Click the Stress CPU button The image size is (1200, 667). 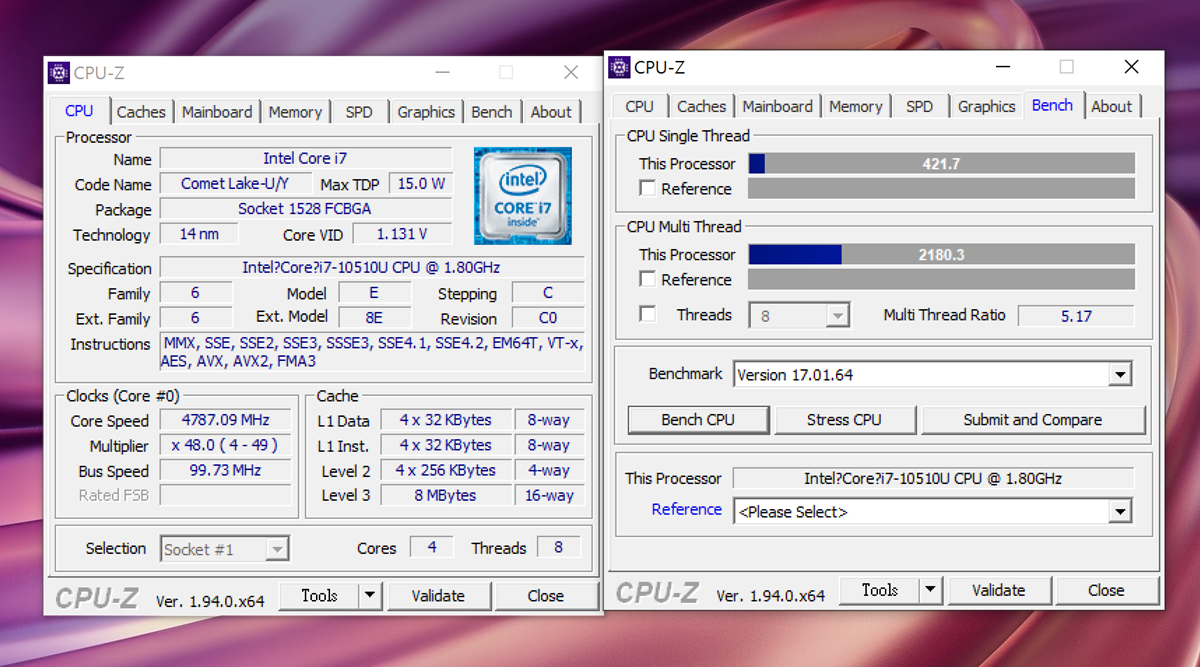point(844,420)
